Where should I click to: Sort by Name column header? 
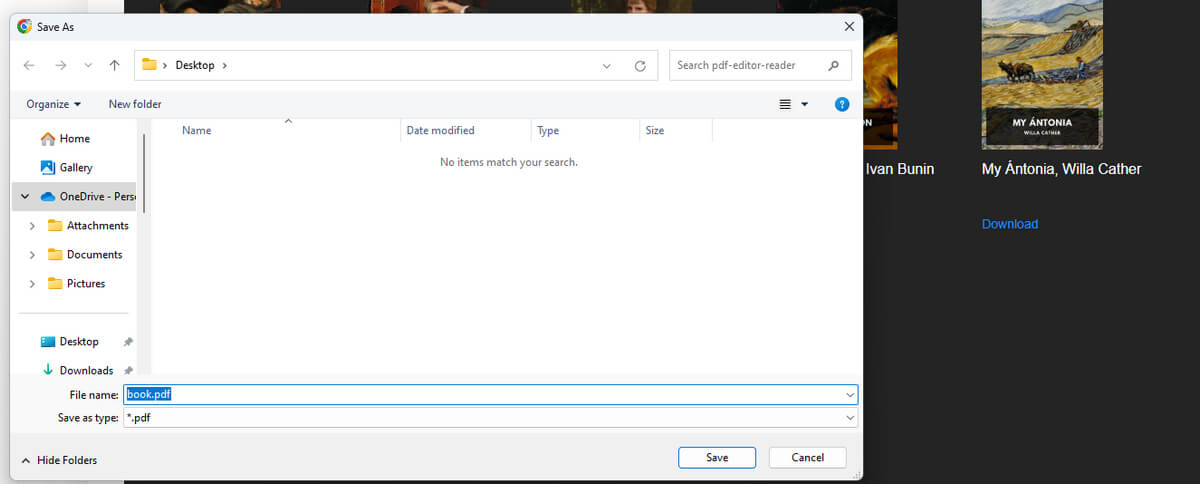click(196, 131)
